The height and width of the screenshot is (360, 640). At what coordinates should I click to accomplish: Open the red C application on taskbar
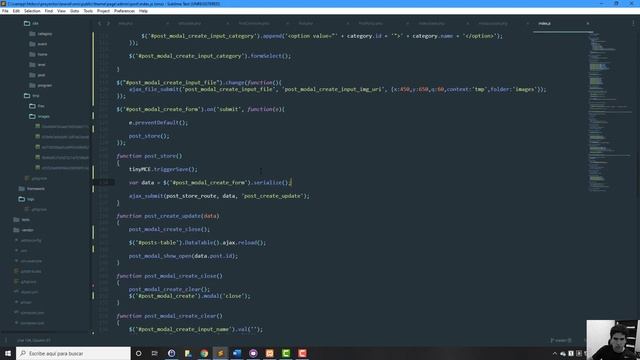[x=302, y=353]
